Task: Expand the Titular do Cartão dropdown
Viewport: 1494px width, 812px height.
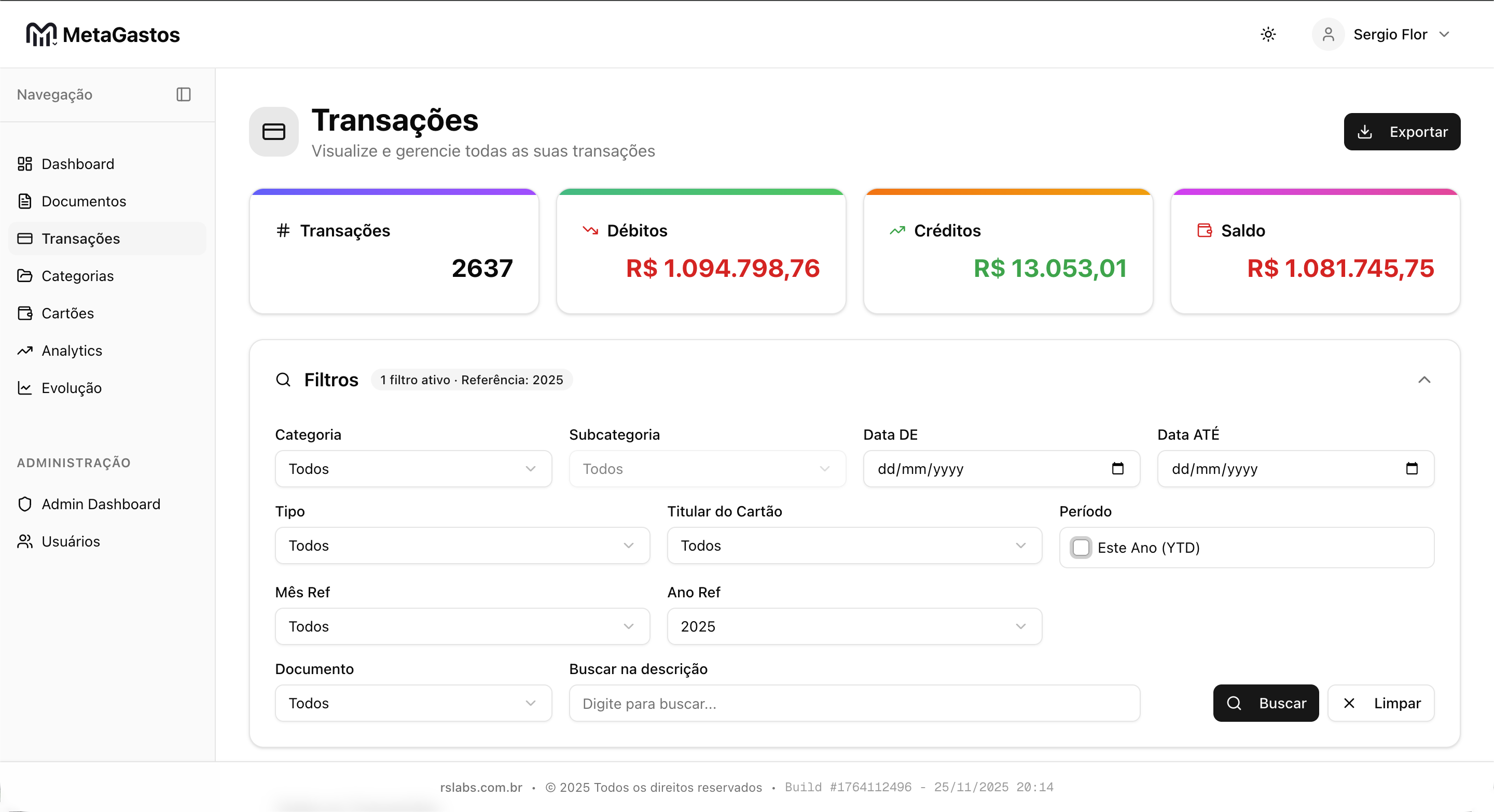Action: coord(854,545)
